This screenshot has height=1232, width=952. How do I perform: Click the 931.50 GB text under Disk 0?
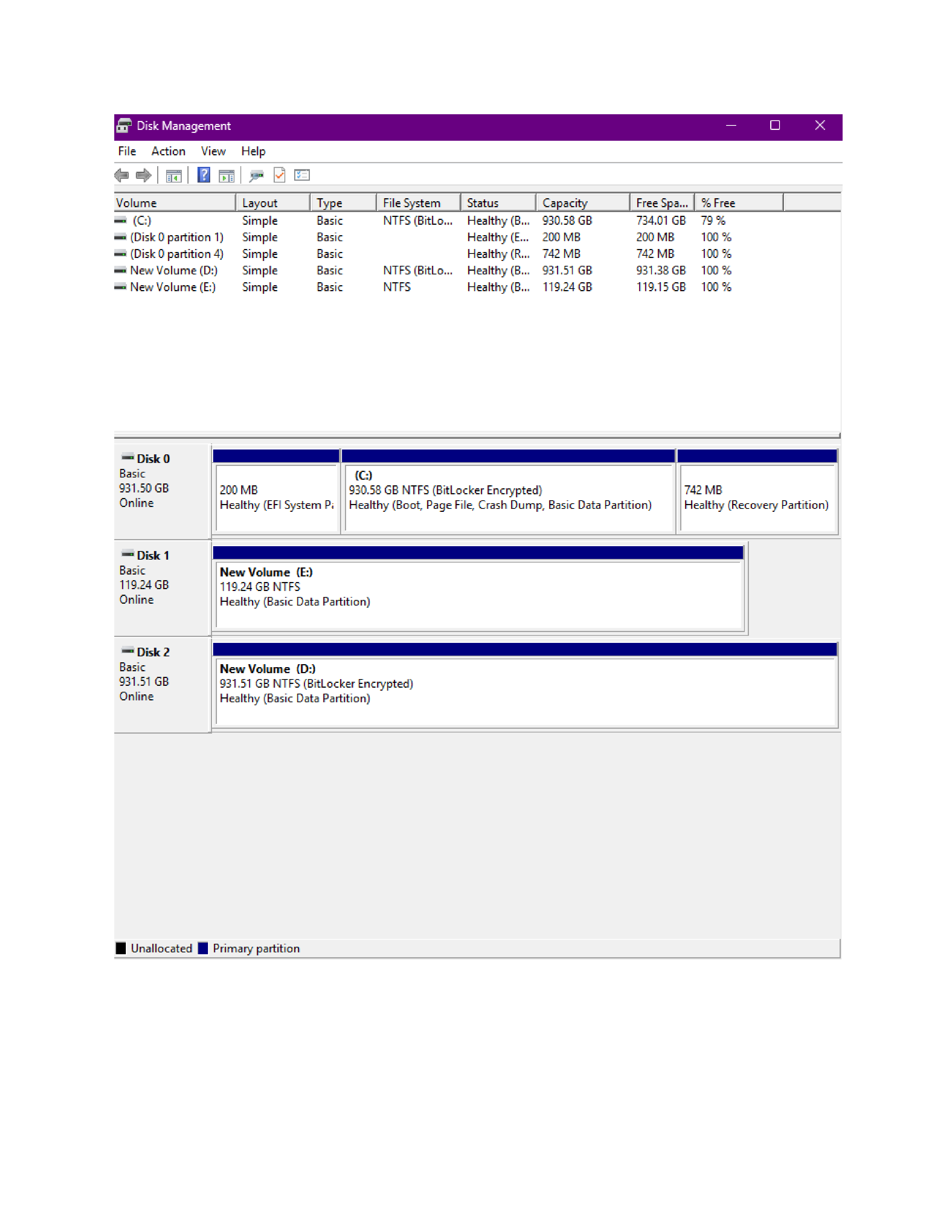[144, 489]
